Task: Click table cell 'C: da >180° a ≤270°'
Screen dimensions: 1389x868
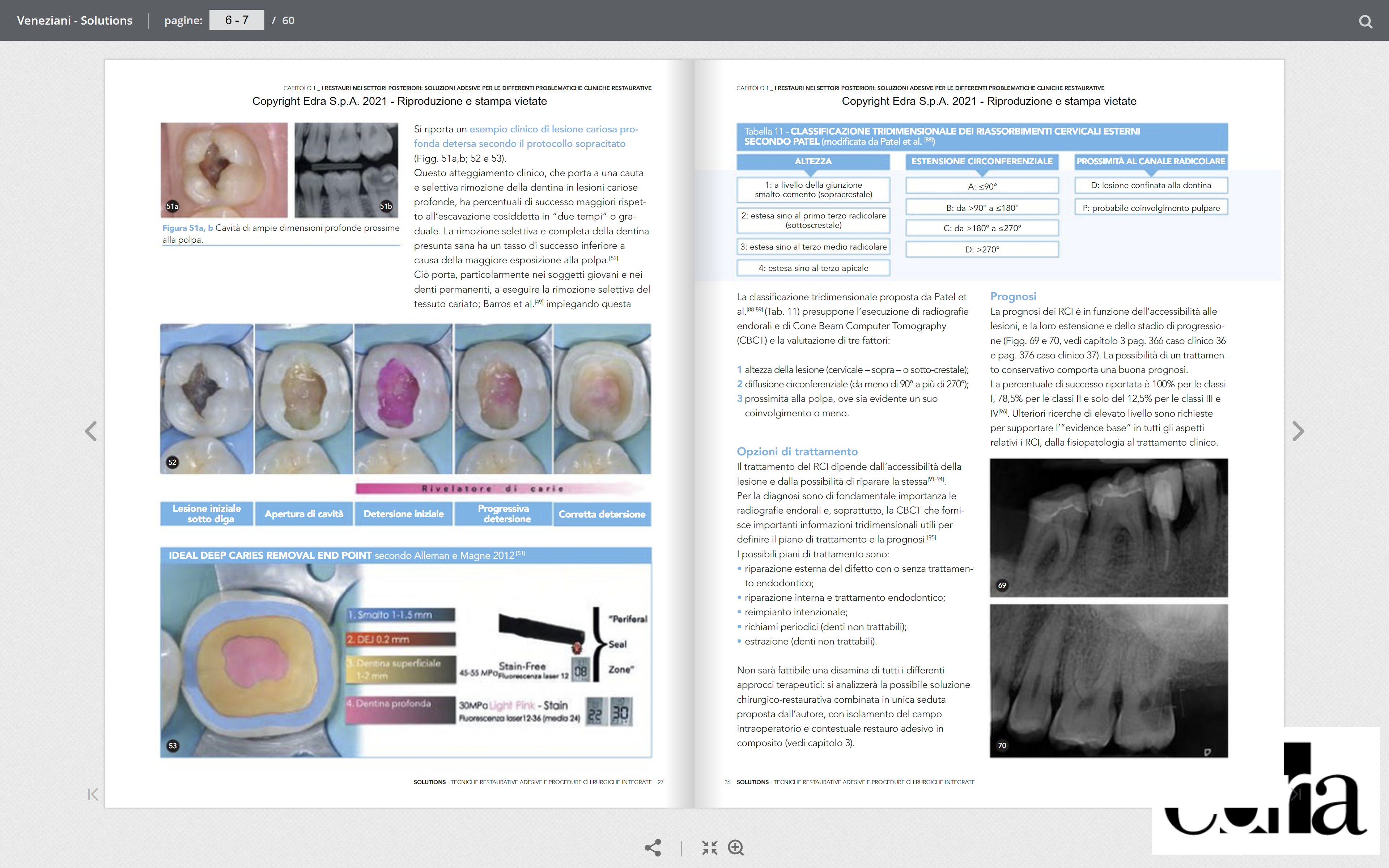Action: (x=982, y=228)
